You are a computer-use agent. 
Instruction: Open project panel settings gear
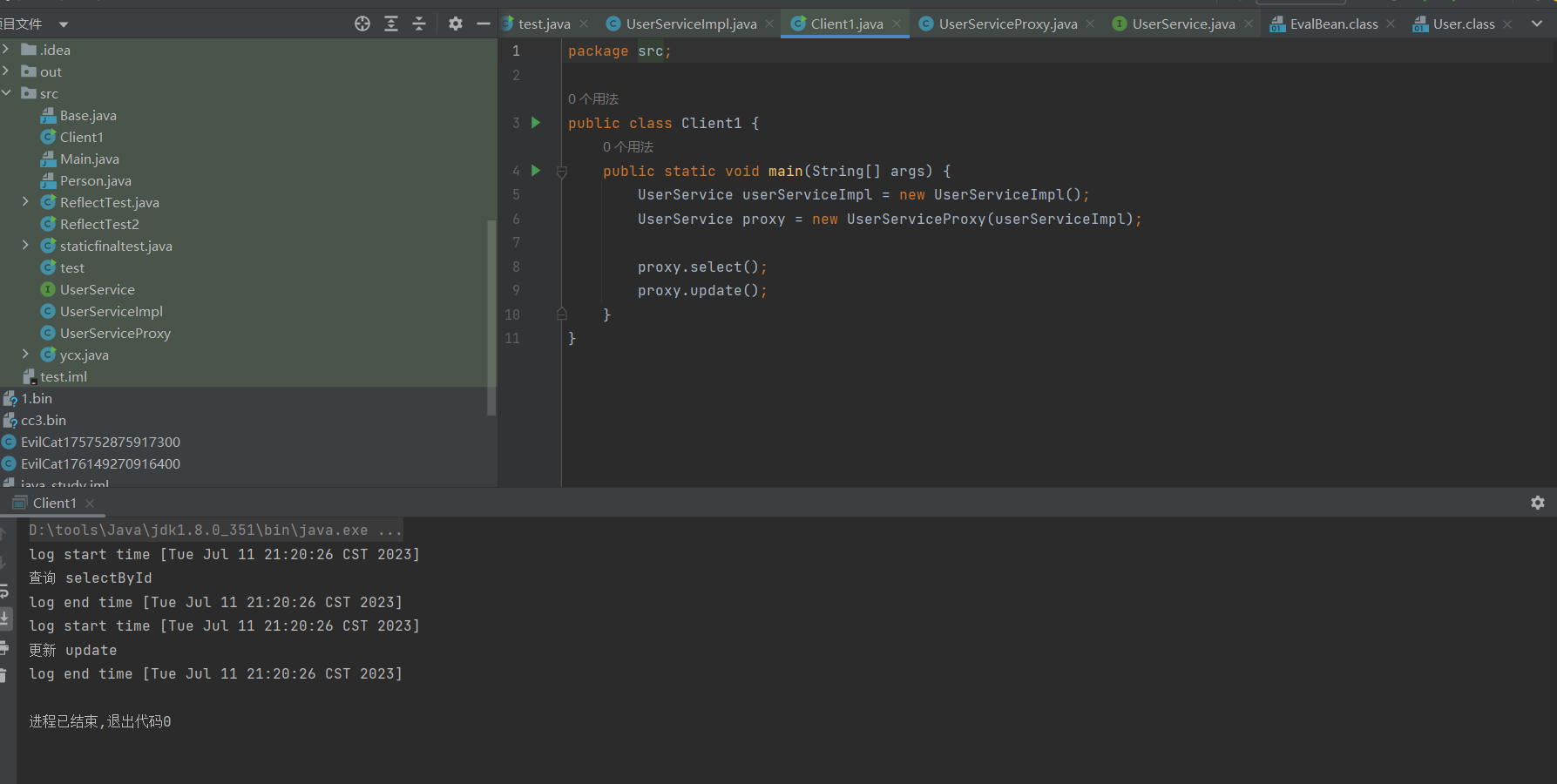point(455,24)
